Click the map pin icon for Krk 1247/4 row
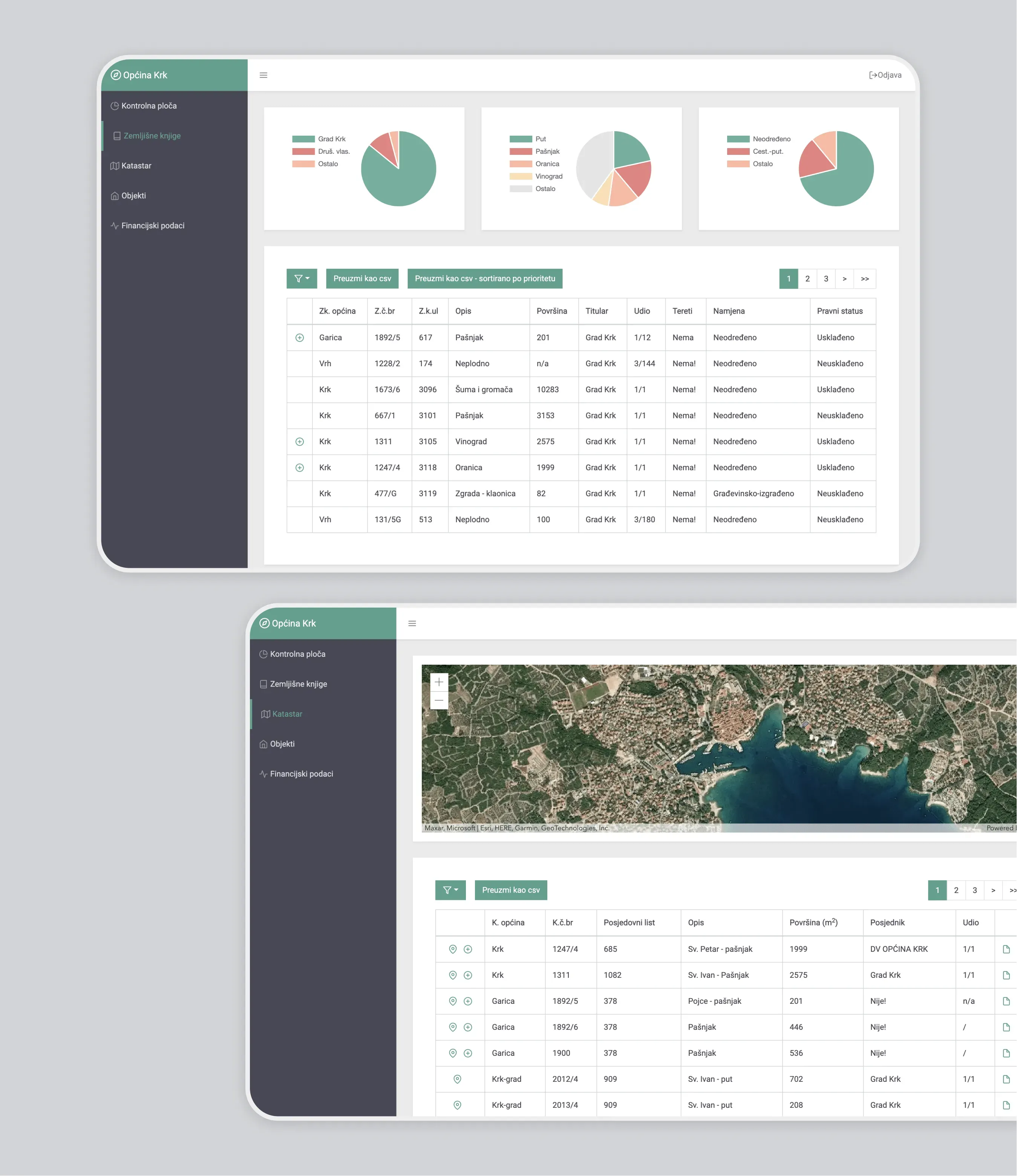1017x1176 pixels. pyautogui.click(x=453, y=949)
